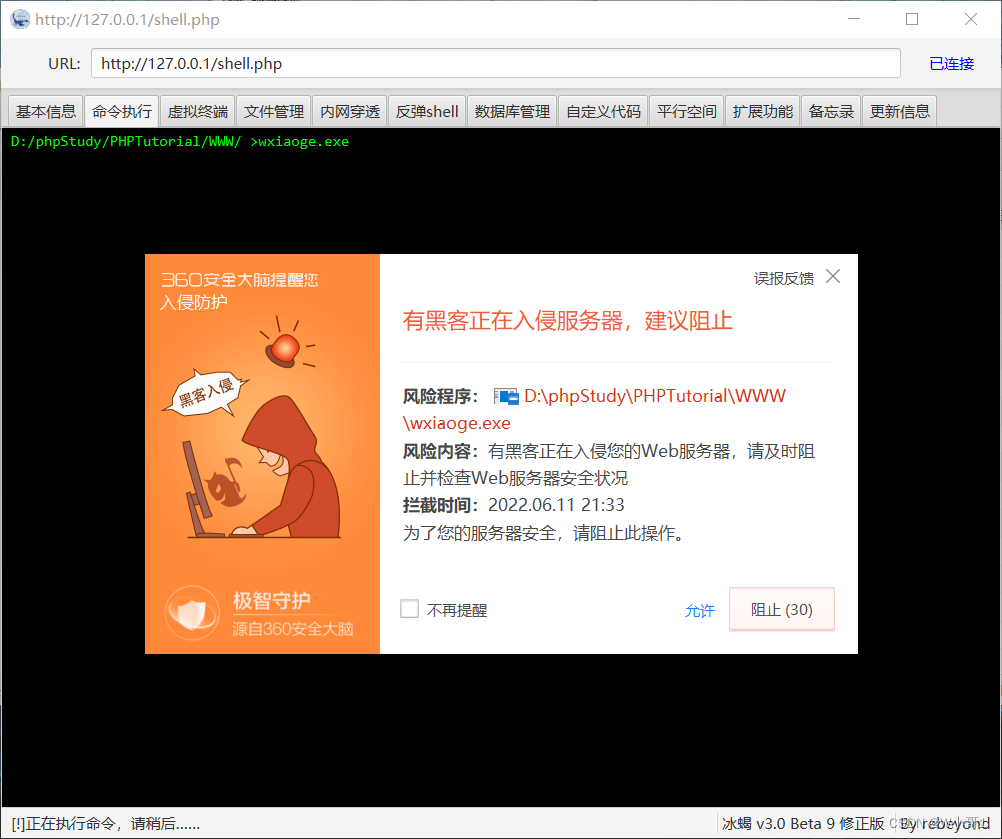Click the 阻止 (30) button
The image size is (1002, 839).
point(781,608)
